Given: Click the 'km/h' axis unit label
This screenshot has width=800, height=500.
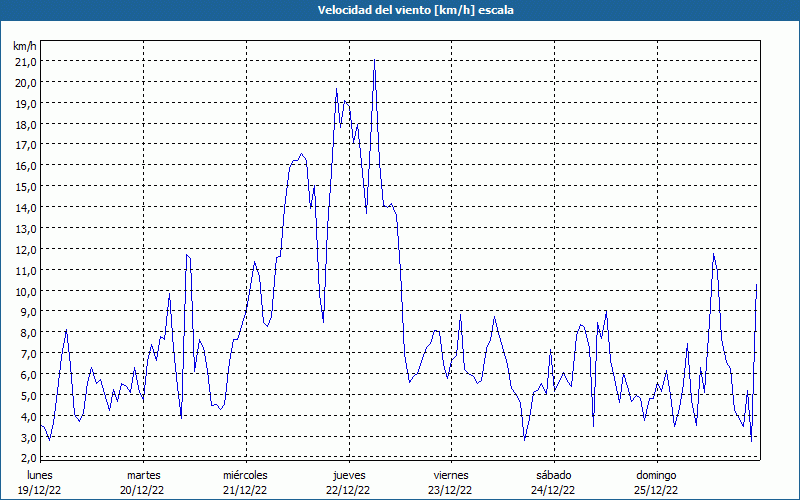Looking at the screenshot, I should click(x=25, y=46).
